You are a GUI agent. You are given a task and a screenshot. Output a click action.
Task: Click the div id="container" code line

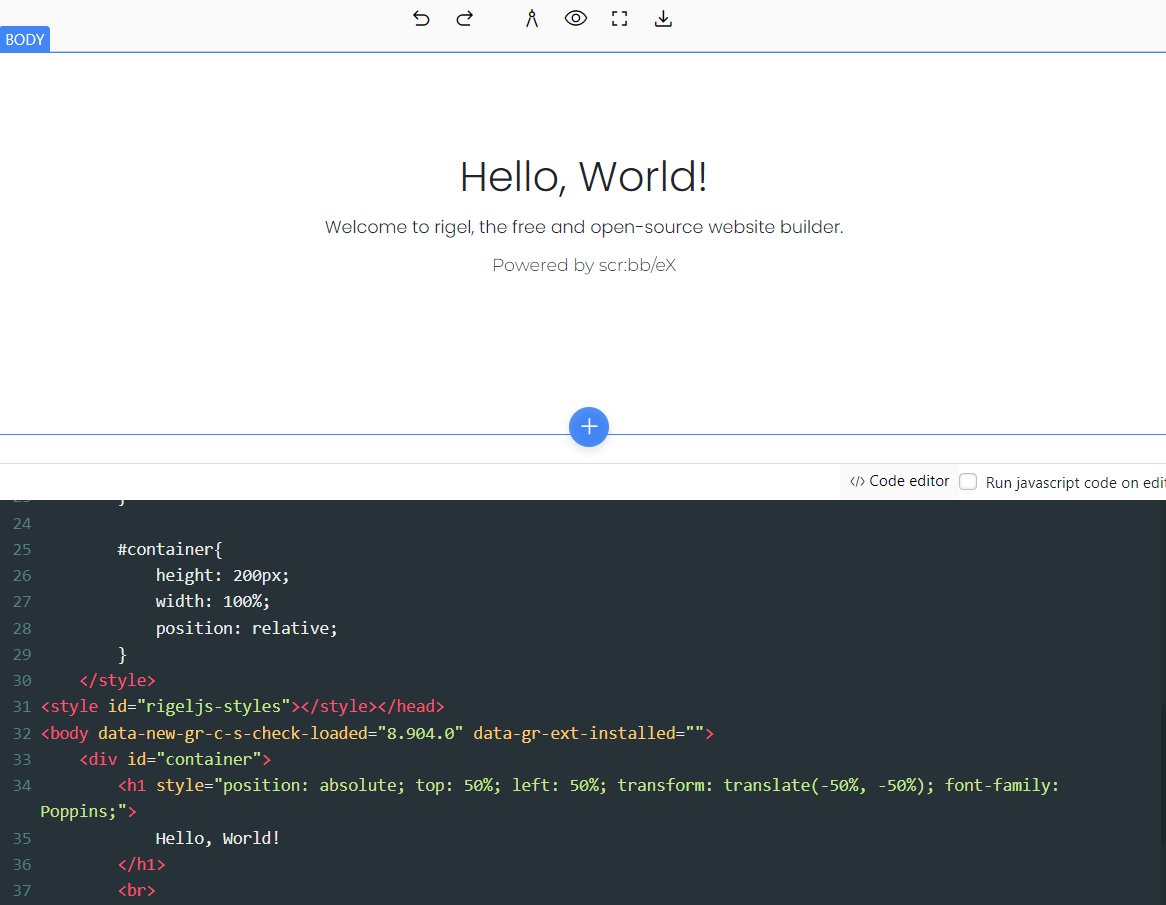pyautogui.click(x=175, y=759)
